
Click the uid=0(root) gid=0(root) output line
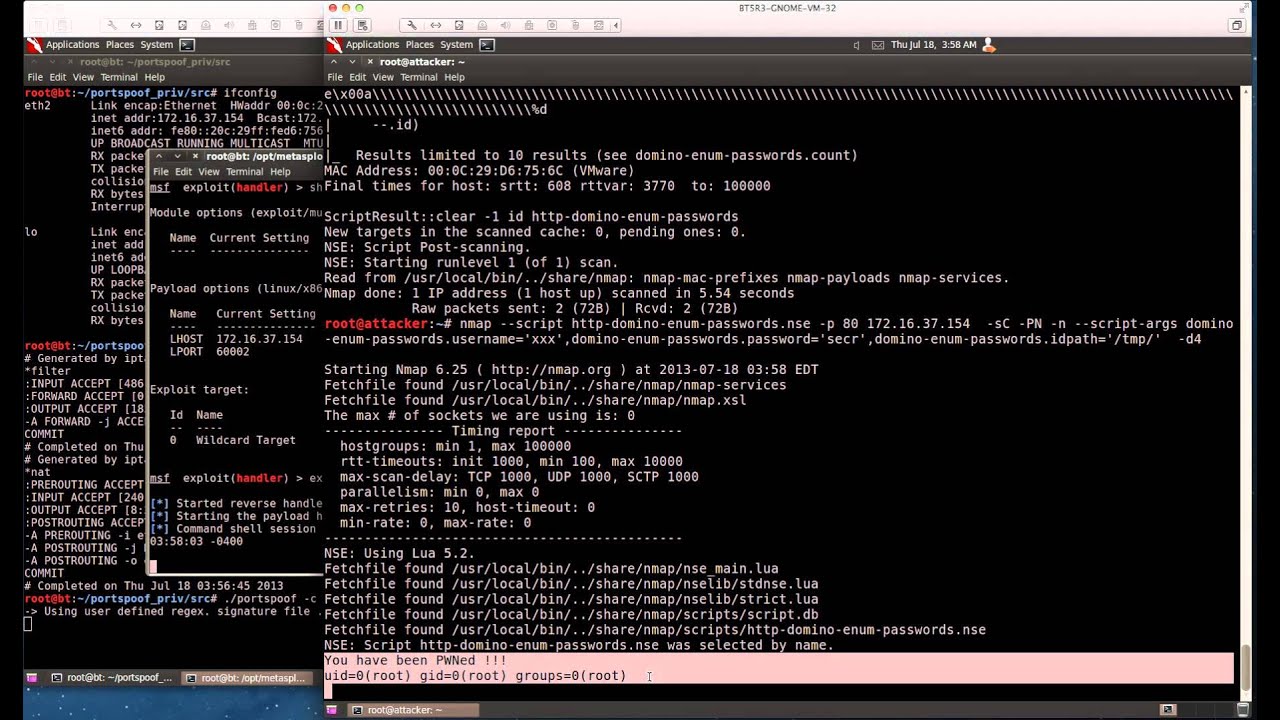475,676
